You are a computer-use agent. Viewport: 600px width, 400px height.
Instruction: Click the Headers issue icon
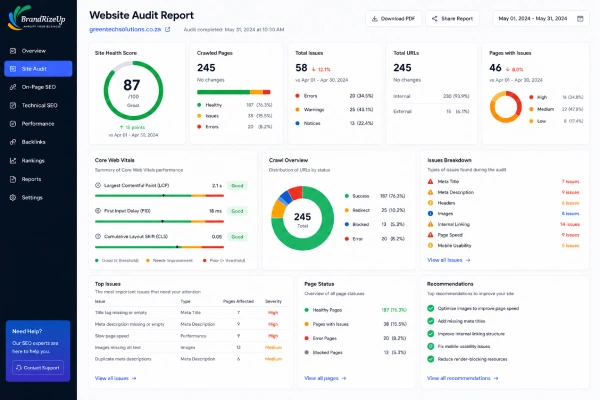click(x=430, y=203)
